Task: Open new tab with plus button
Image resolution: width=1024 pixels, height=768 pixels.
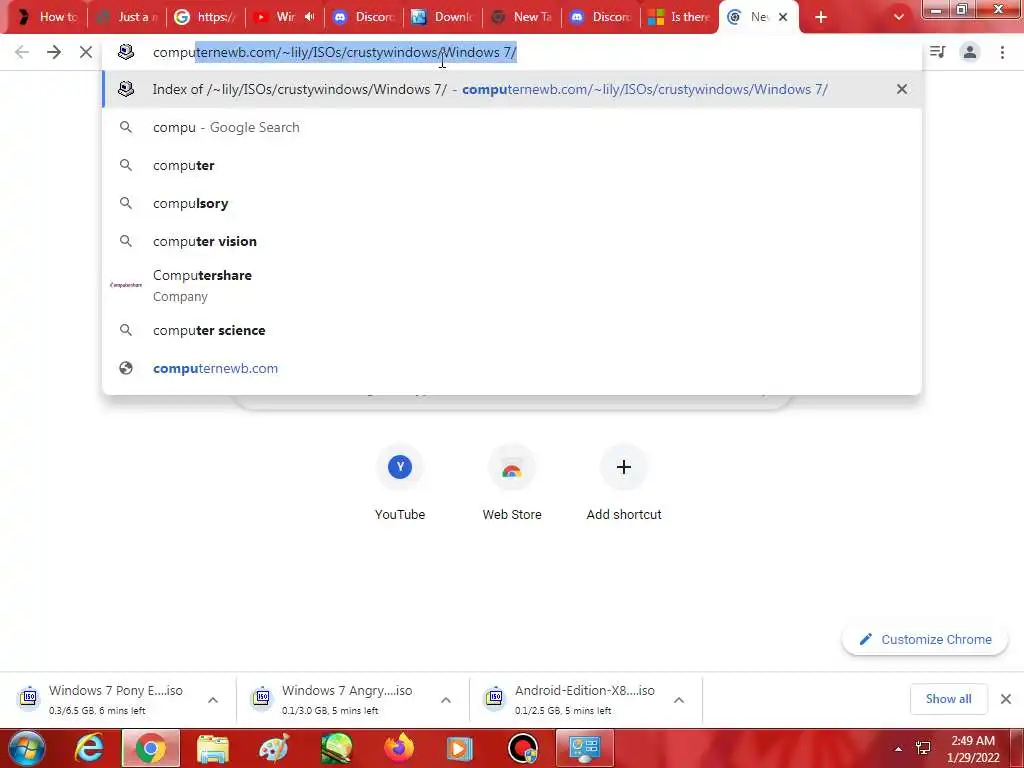Action: click(x=821, y=17)
